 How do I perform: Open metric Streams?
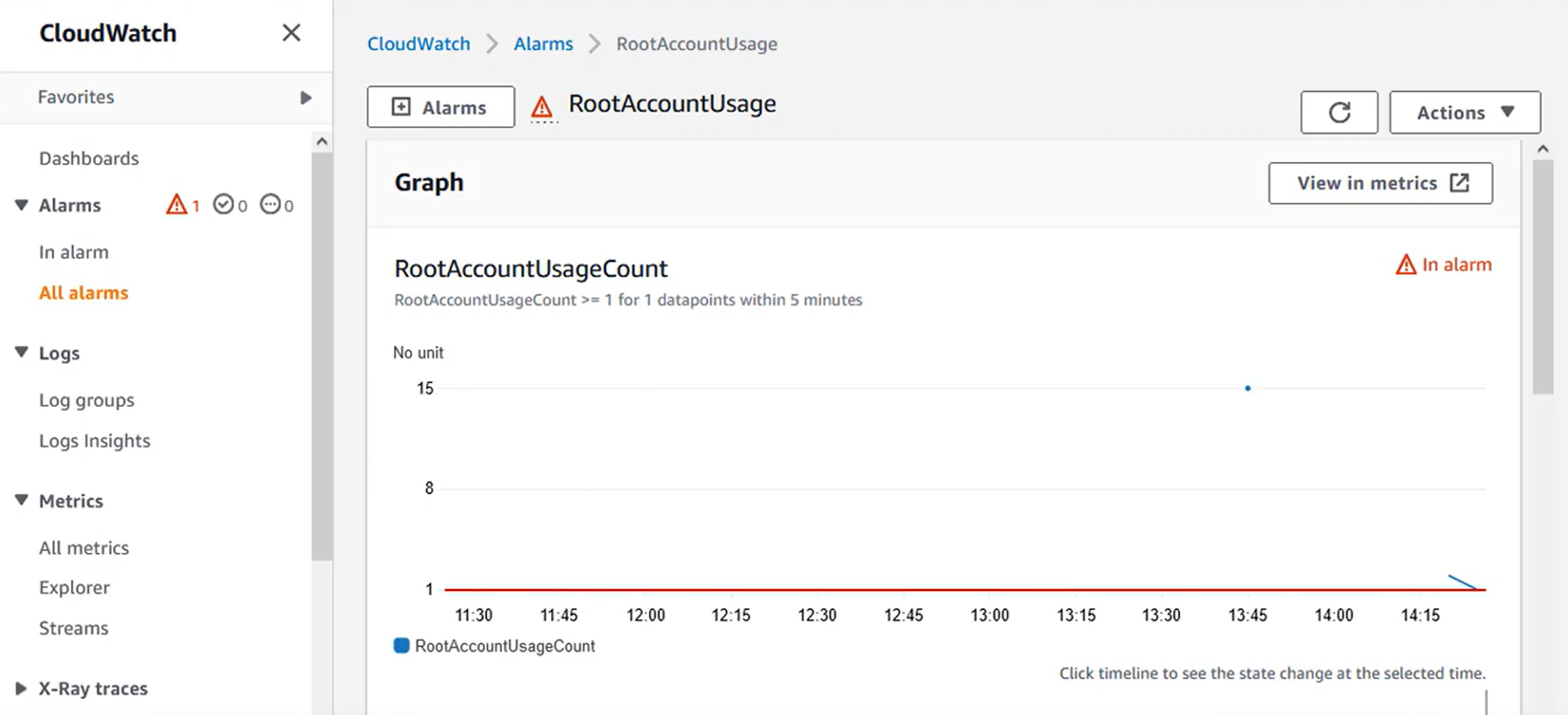73,628
